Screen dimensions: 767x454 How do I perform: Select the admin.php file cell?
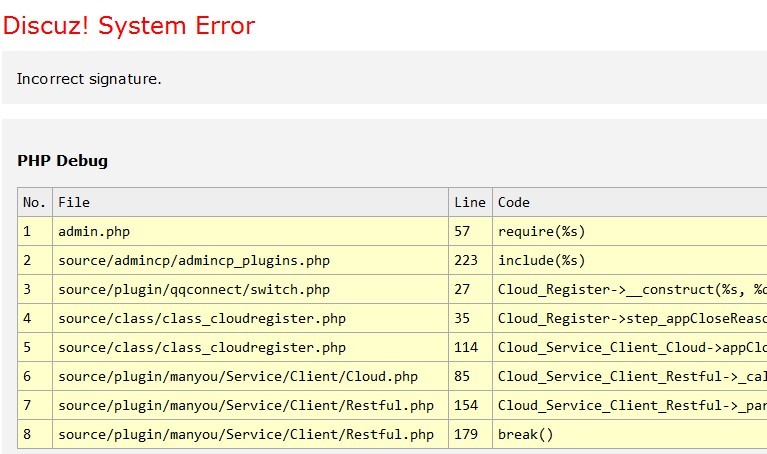click(94, 231)
